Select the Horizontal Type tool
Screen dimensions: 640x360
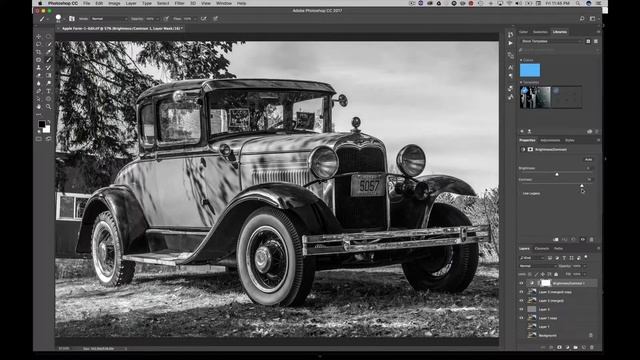(49, 91)
